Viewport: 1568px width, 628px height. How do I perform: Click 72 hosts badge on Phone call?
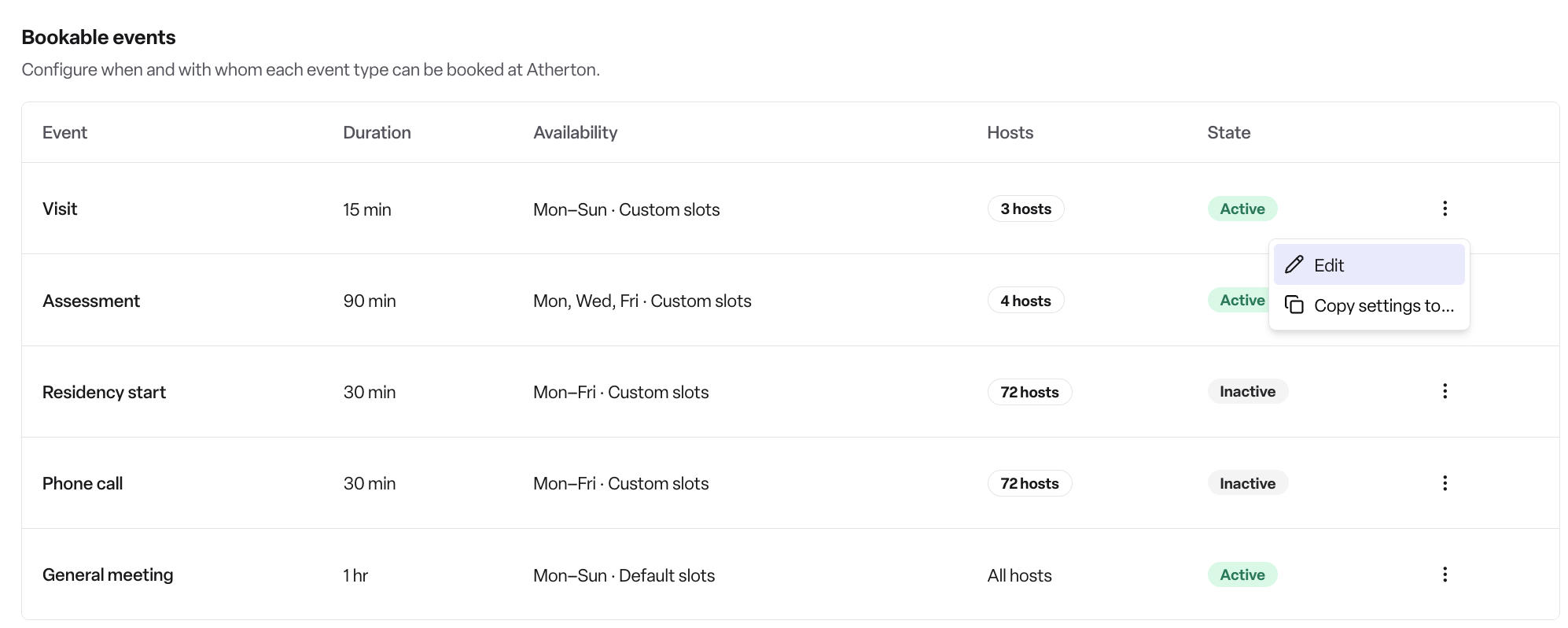pos(1029,483)
